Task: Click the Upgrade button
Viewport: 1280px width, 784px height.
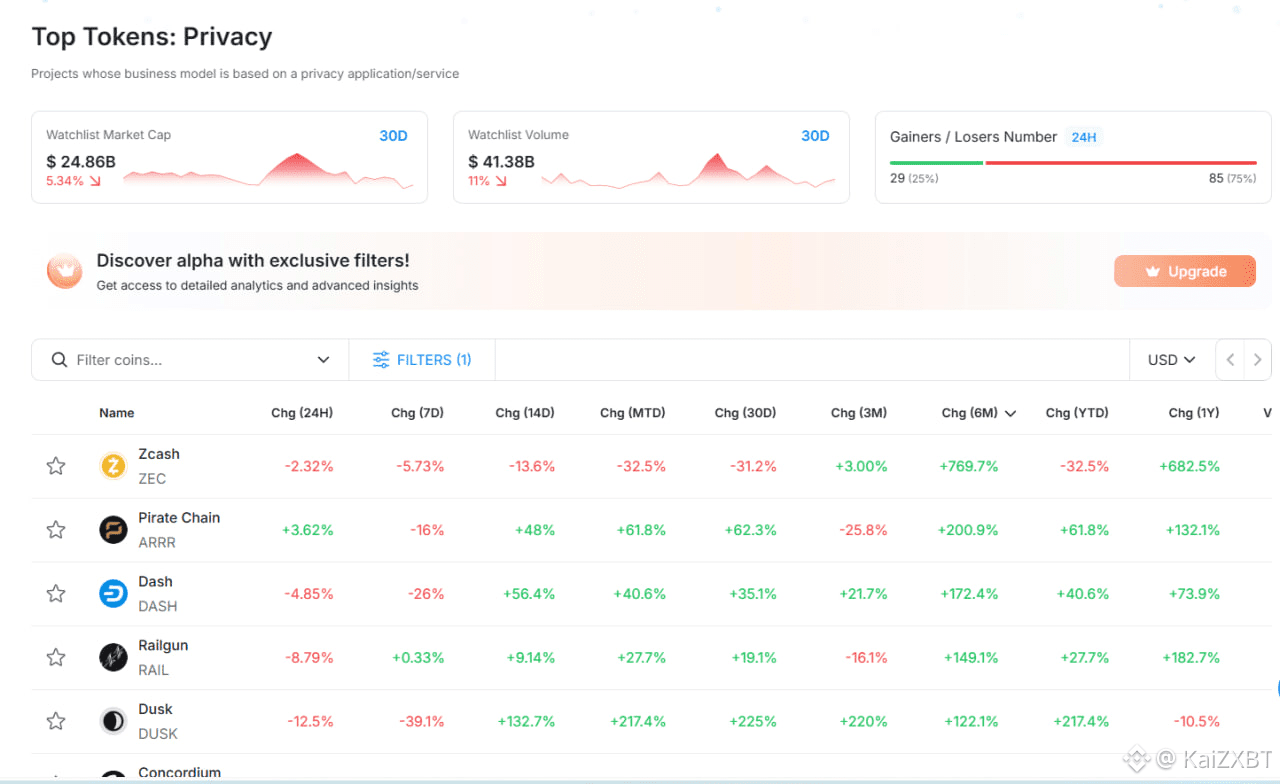Action: [x=1185, y=271]
